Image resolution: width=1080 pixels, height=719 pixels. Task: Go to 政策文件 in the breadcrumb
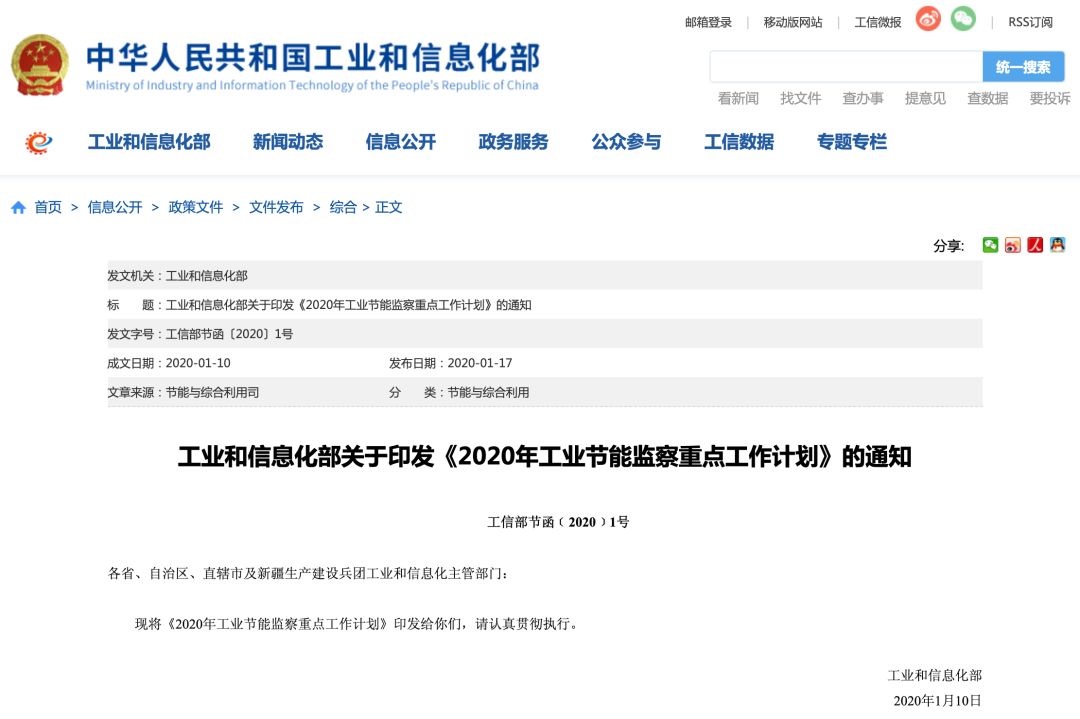pos(195,207)
